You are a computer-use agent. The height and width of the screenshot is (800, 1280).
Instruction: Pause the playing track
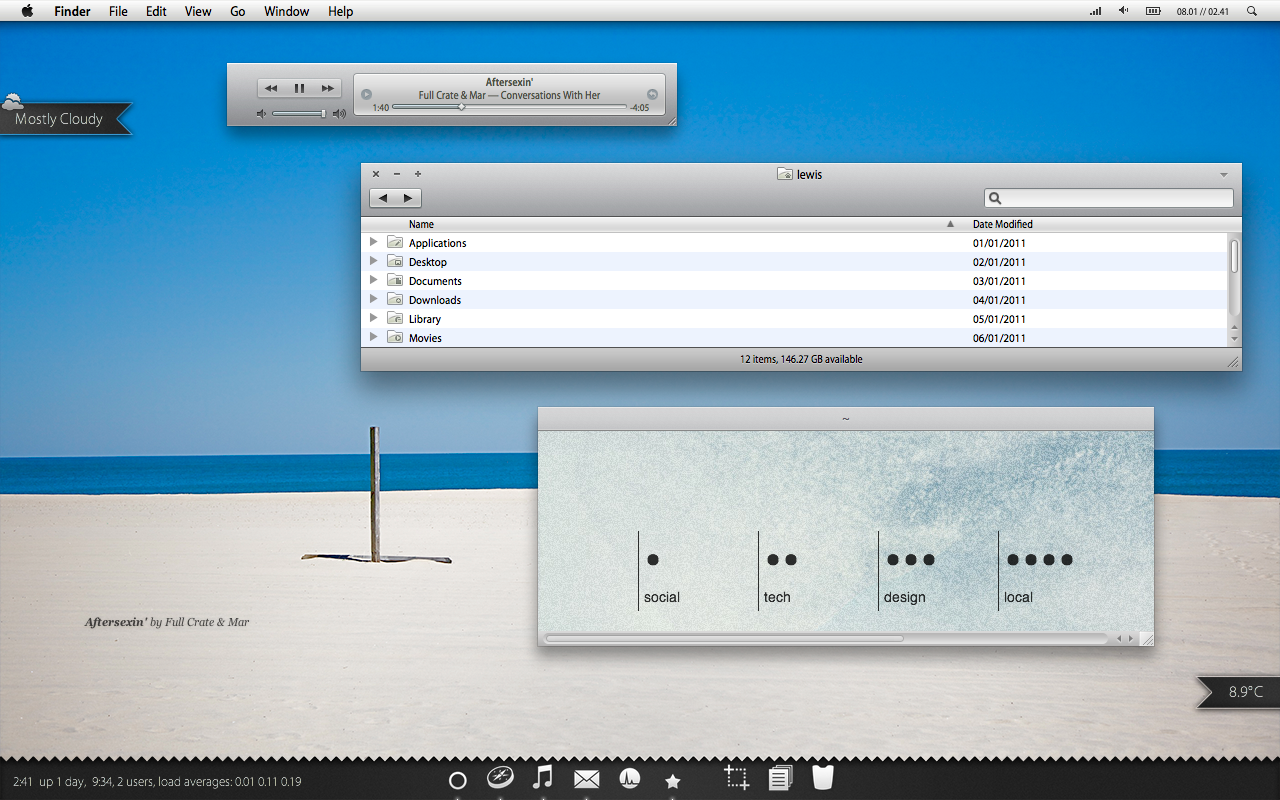tap(299, 88)
